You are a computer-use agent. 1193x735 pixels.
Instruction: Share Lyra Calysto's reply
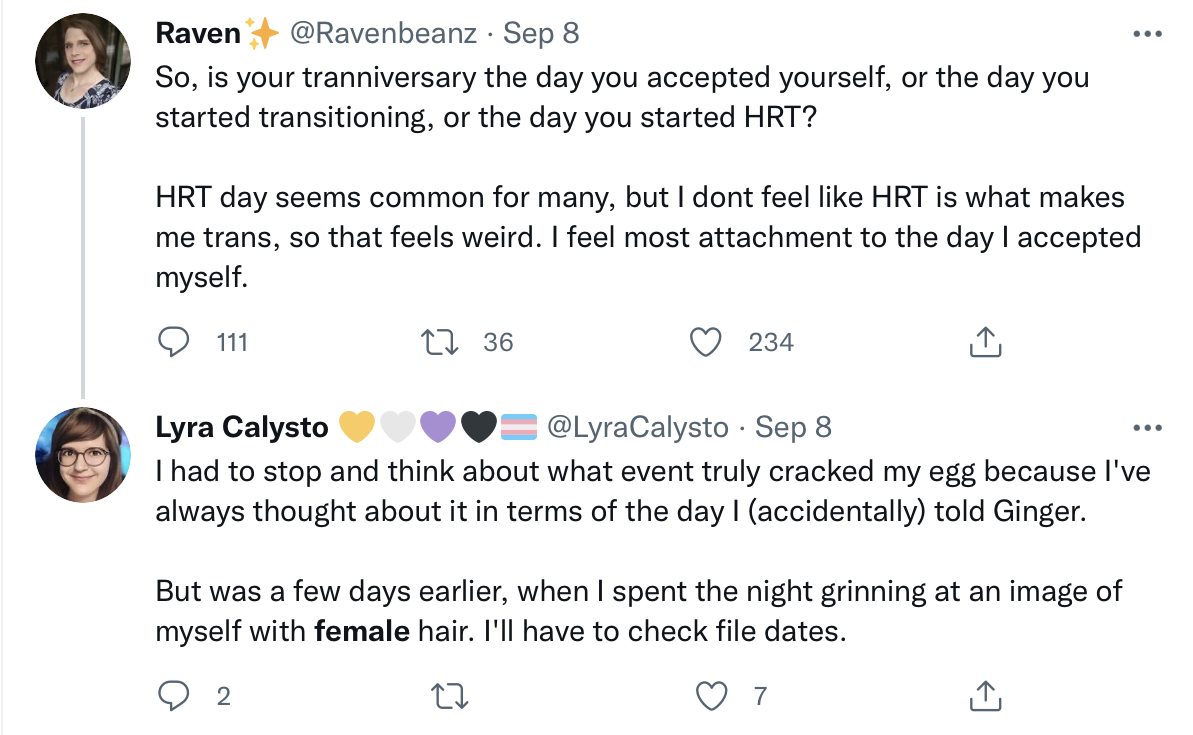[x=985, y=695]
